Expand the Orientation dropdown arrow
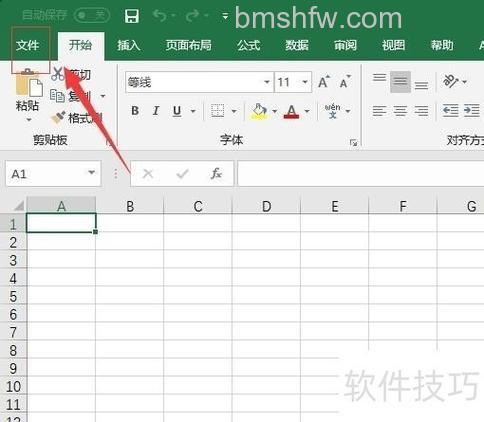This screenshot has height=422, width=484. [465, 81]
